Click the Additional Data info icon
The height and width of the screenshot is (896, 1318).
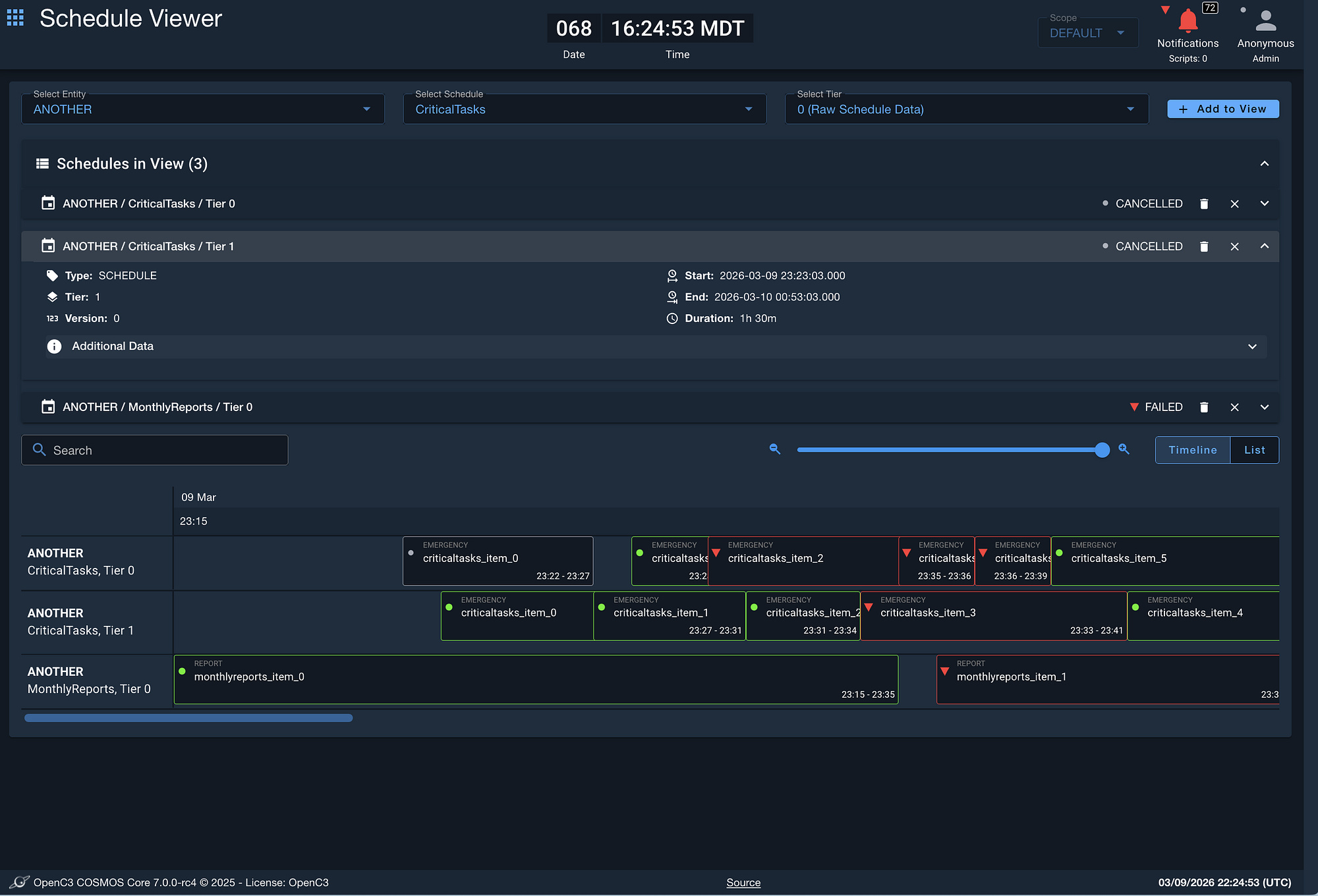(x=54, y=347)
